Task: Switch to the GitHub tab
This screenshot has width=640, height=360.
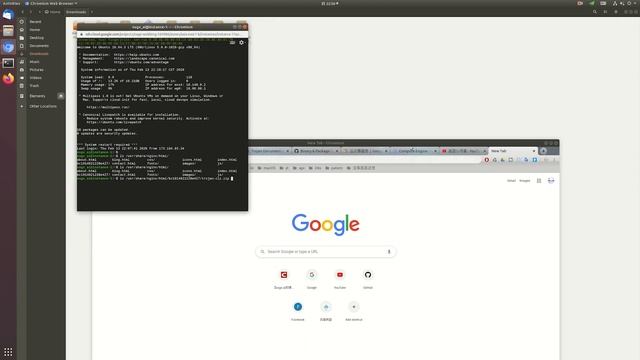Action: tap(316, 151)
